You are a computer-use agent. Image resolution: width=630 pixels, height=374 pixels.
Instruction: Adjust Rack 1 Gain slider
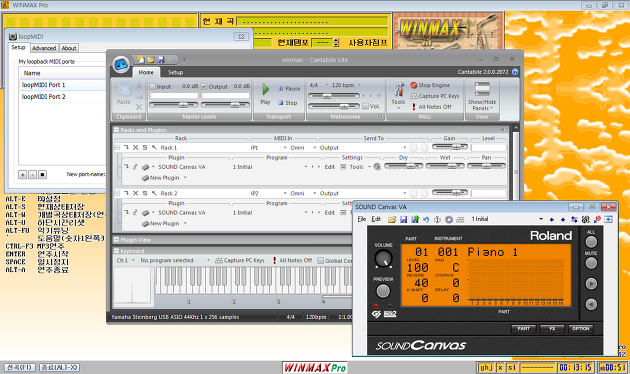tap(450, 147)
